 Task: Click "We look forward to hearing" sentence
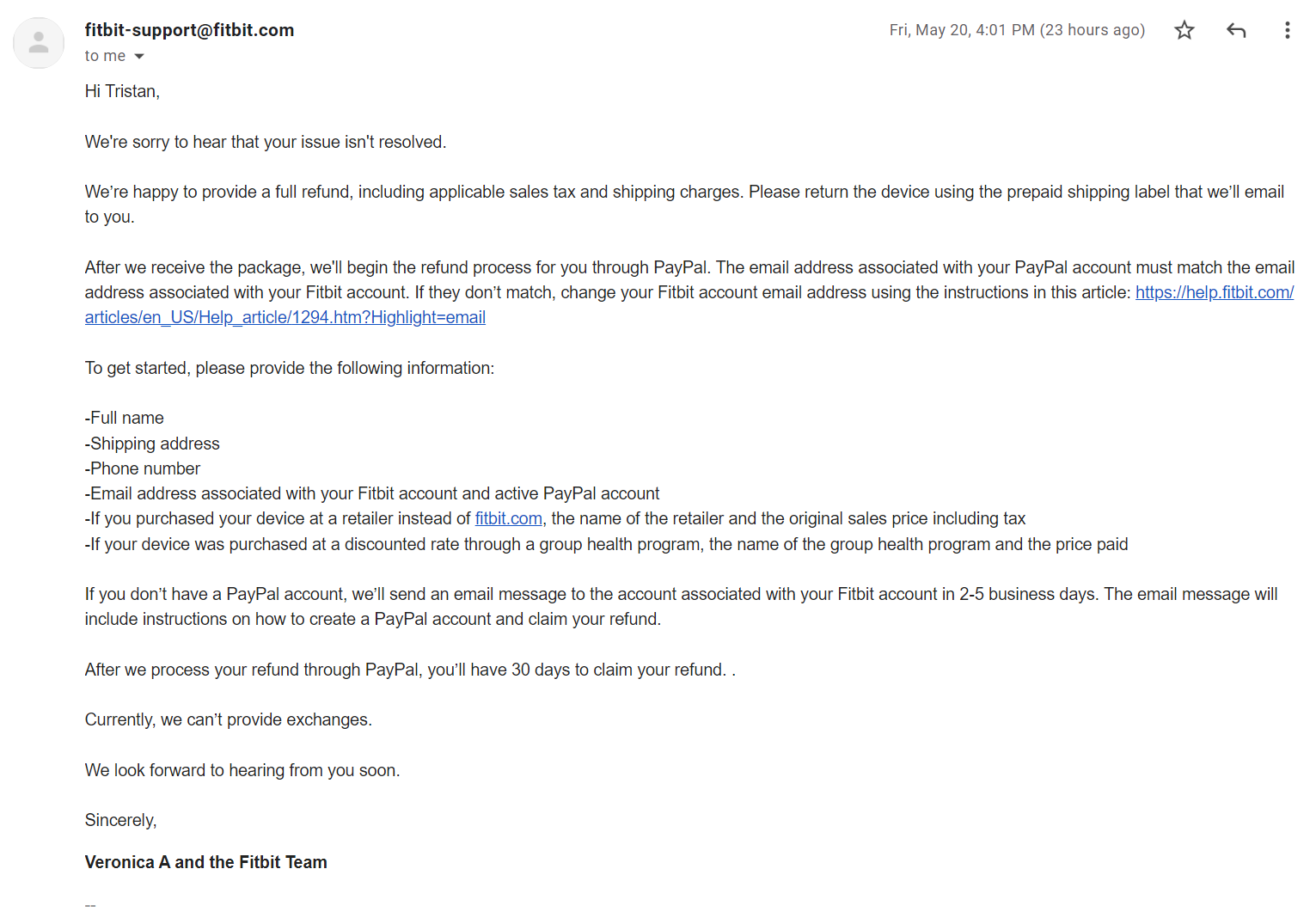(242, 770)
